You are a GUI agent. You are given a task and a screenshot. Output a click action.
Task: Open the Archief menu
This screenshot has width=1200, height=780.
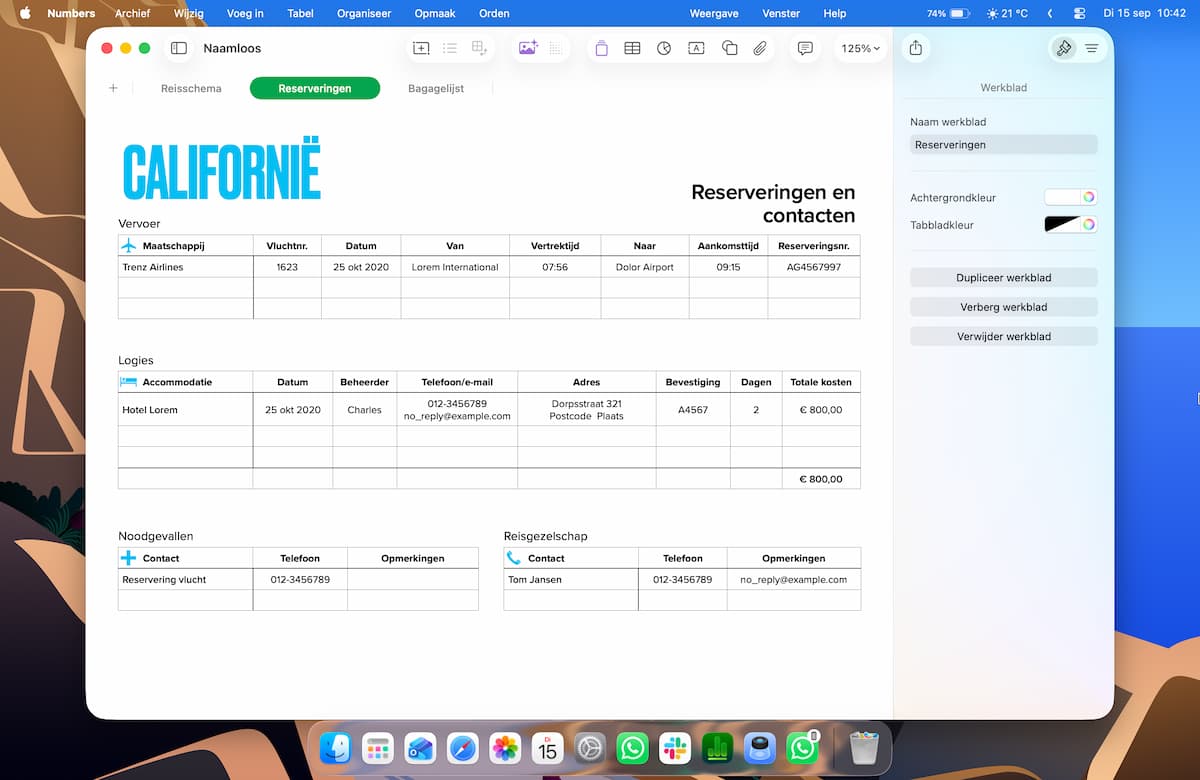pos(132,14)
